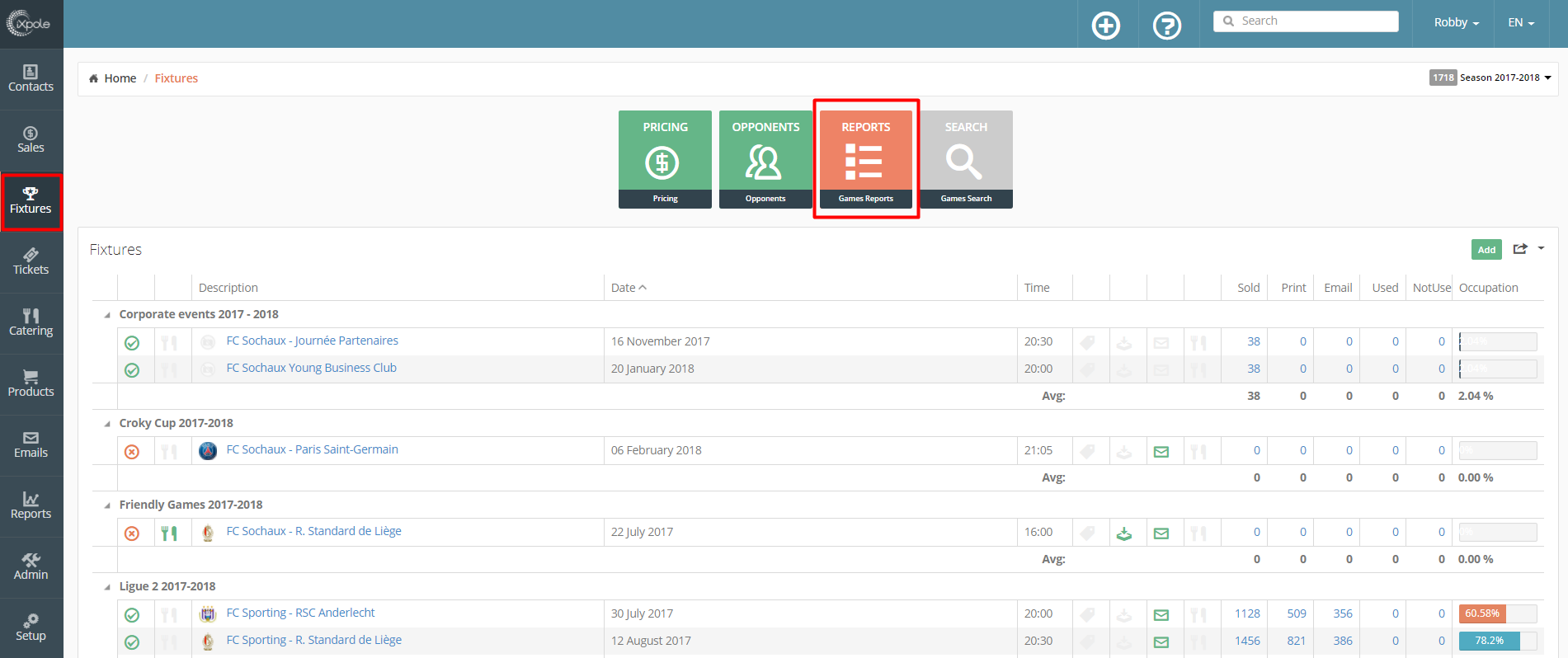Click Anderlecht club logo in Ligue 2 row
1568x658 pixels.
(208, 614)
